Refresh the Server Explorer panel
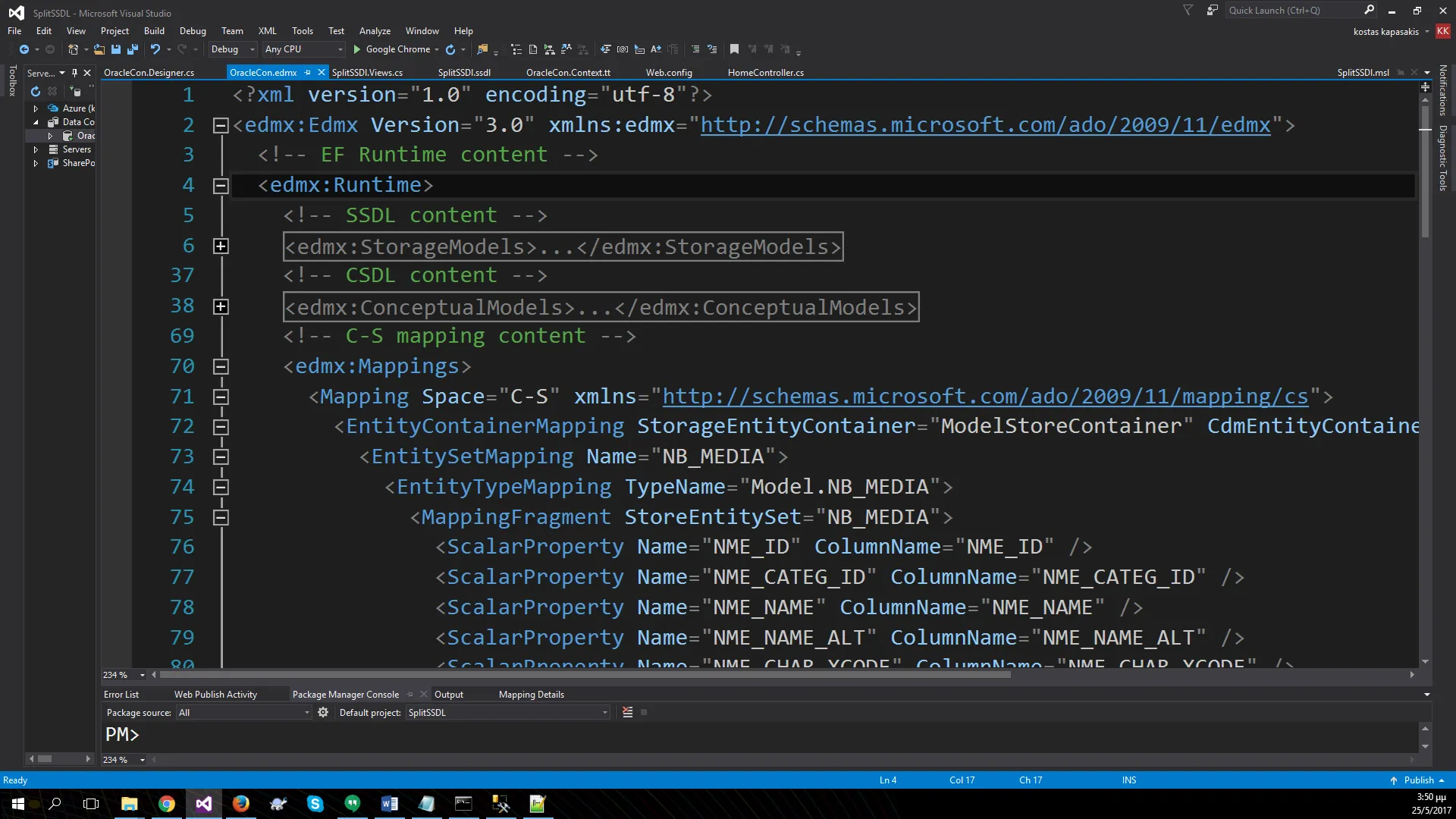The width and height of the screenshot is (1456, 819). click(35, 91)
